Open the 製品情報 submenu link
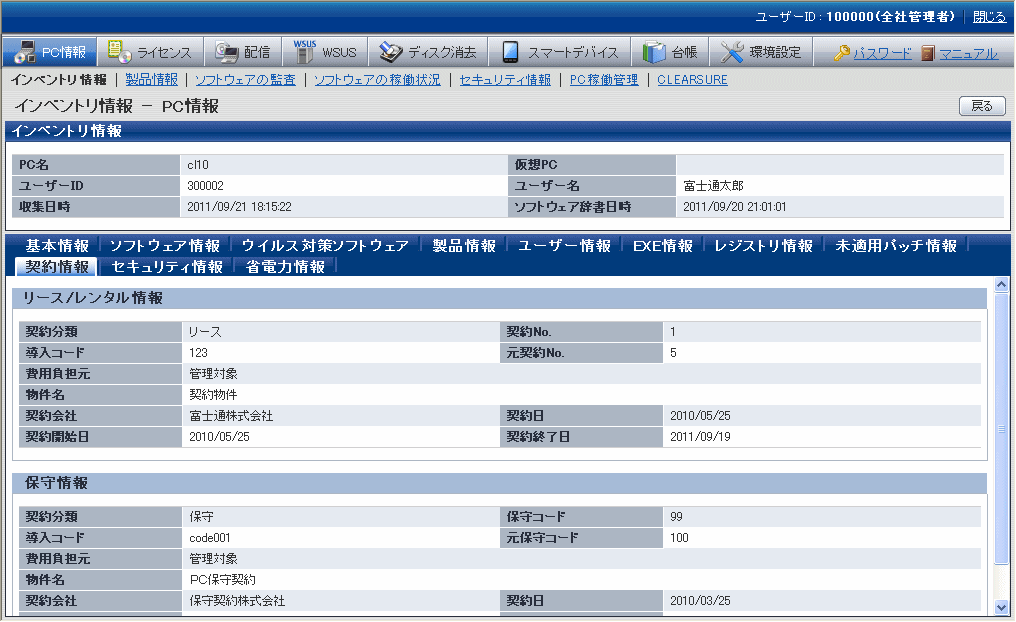This screenshot has width=1016, height=622. (x=152, y=80)
